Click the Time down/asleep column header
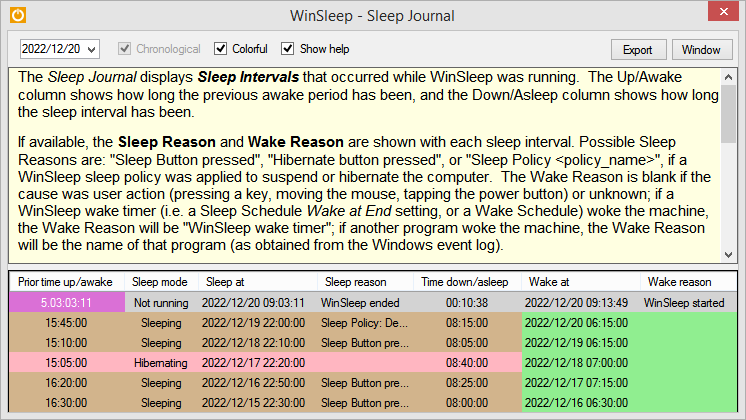 point(467,282)
